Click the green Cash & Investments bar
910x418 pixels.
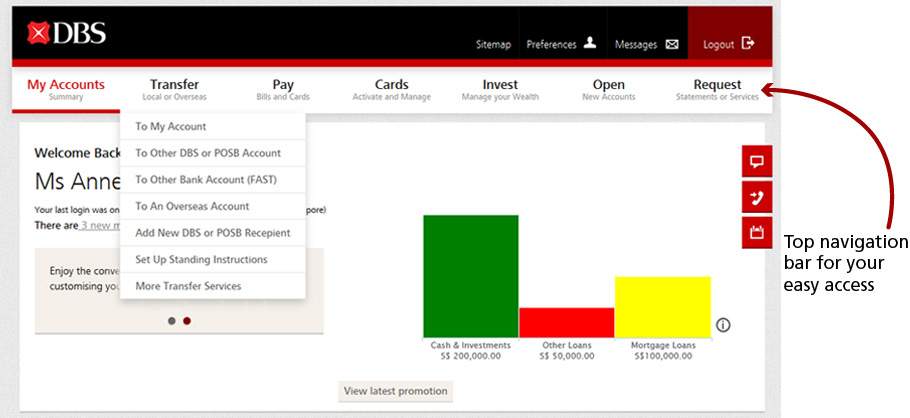click(470, 276)
